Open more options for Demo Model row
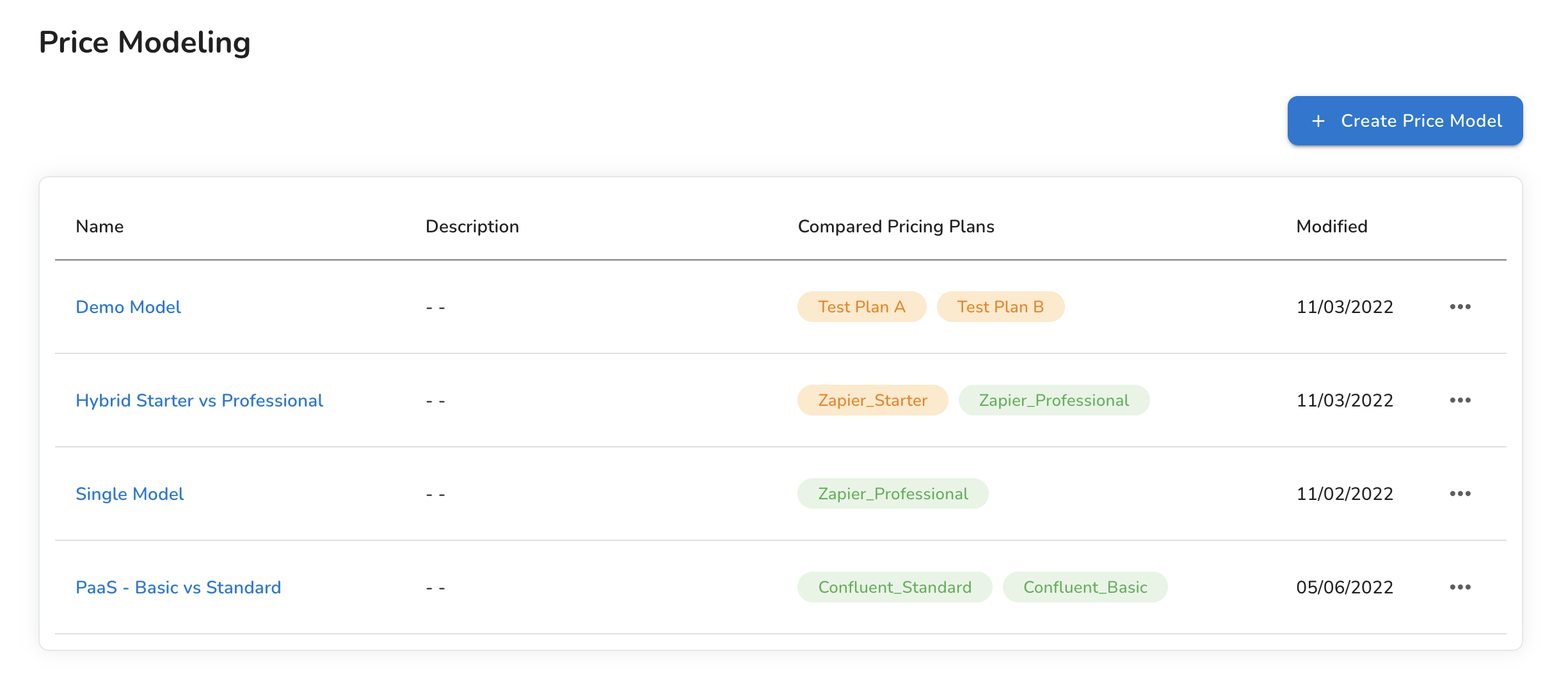Viewport: 1568px width, 676px height. tap(1460, 307)
